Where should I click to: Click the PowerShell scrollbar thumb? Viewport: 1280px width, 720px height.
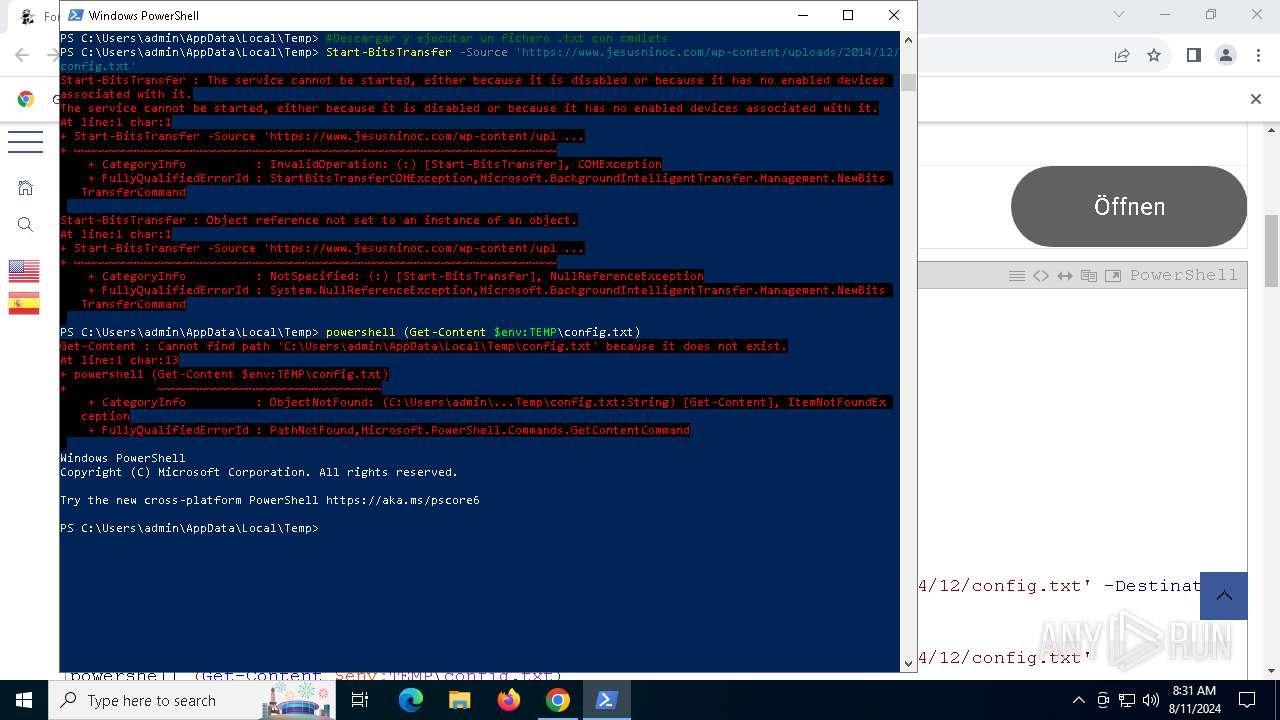(908, 82)
